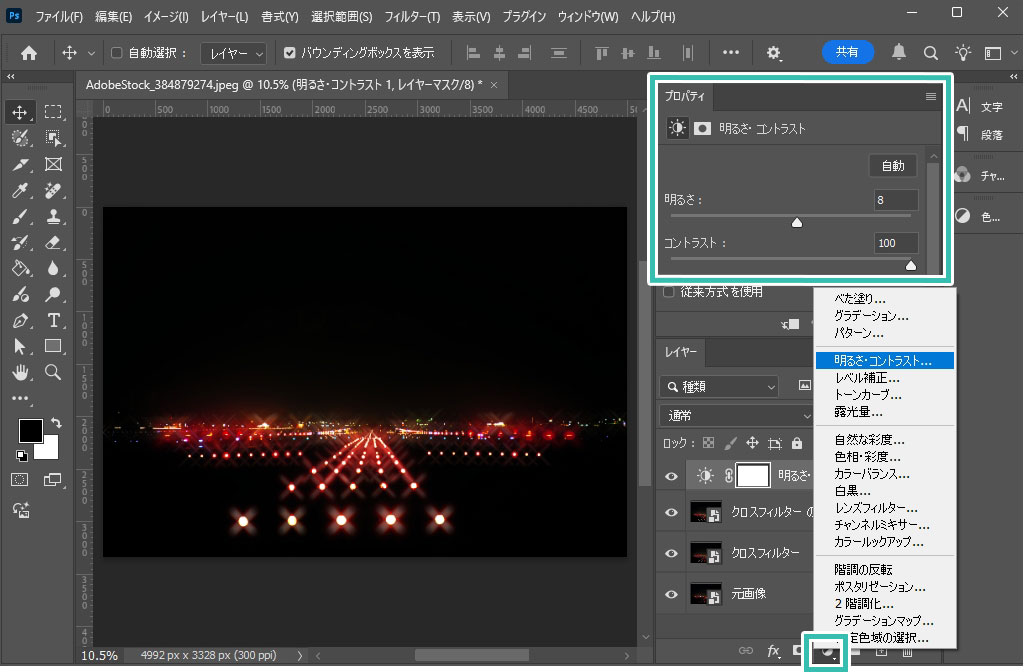Click the コントラスト slider handle
Viewport: 1025px width, 672px height.
910,266
